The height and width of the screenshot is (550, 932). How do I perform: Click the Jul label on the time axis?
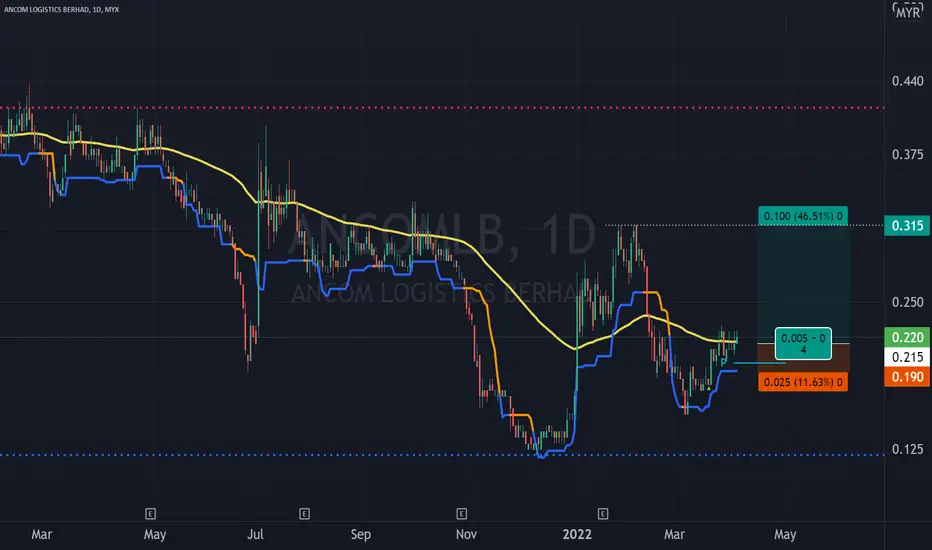pos(255,534)
